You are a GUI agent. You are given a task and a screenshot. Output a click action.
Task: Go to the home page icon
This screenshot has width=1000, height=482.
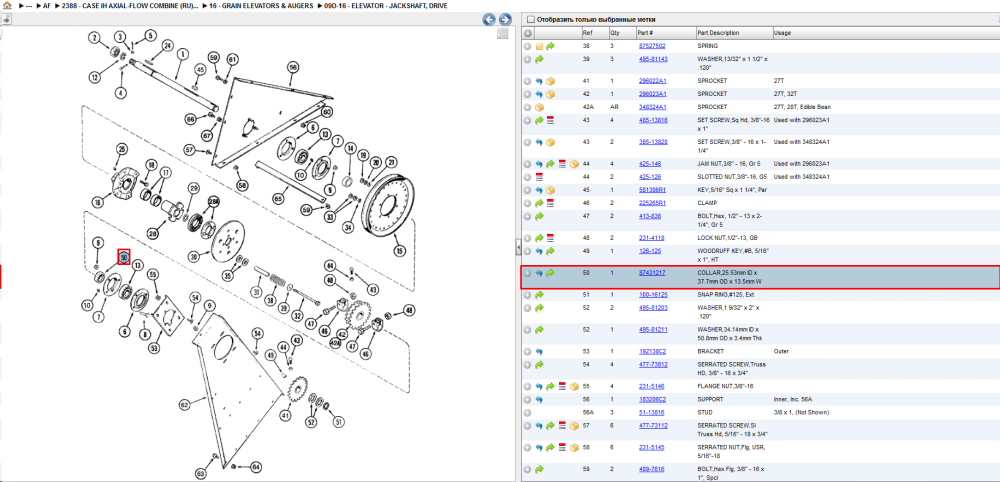pyautogui.click(x=6, y=5)
